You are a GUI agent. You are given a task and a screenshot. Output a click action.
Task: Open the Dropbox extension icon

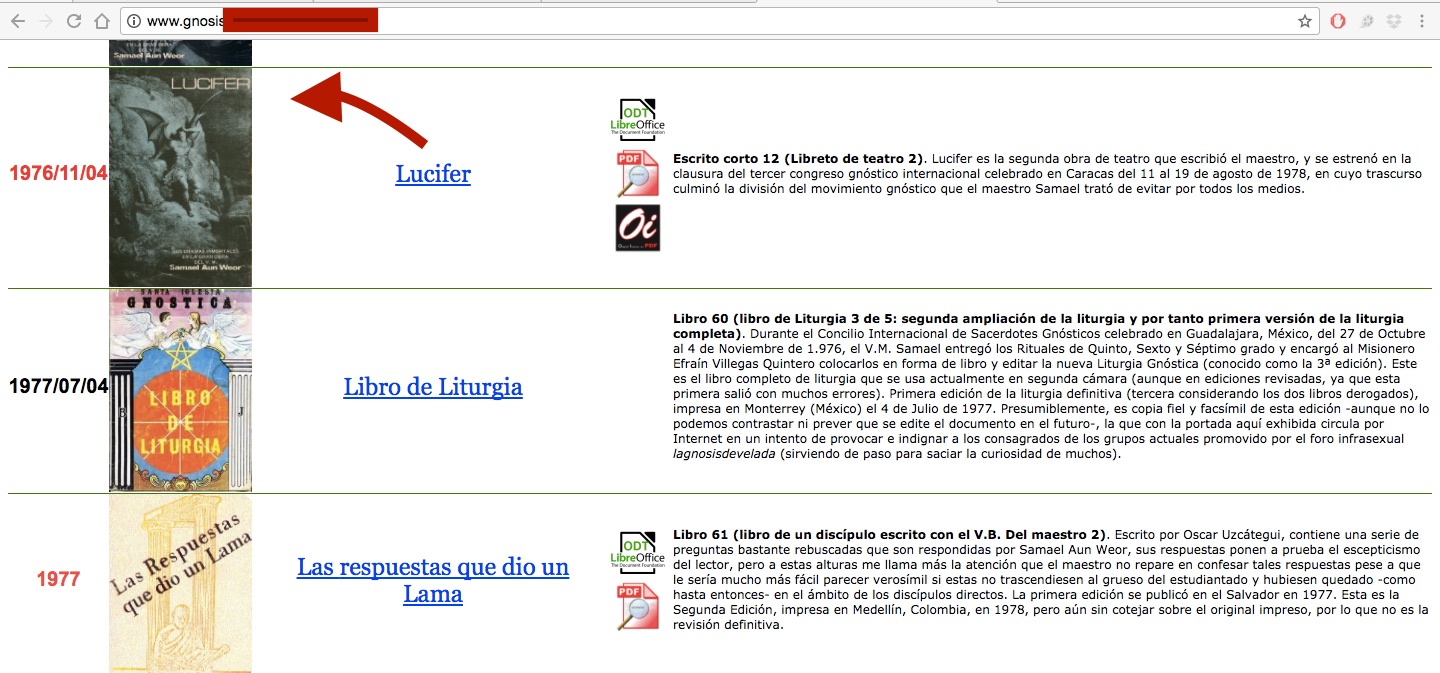click(1393, 21)
